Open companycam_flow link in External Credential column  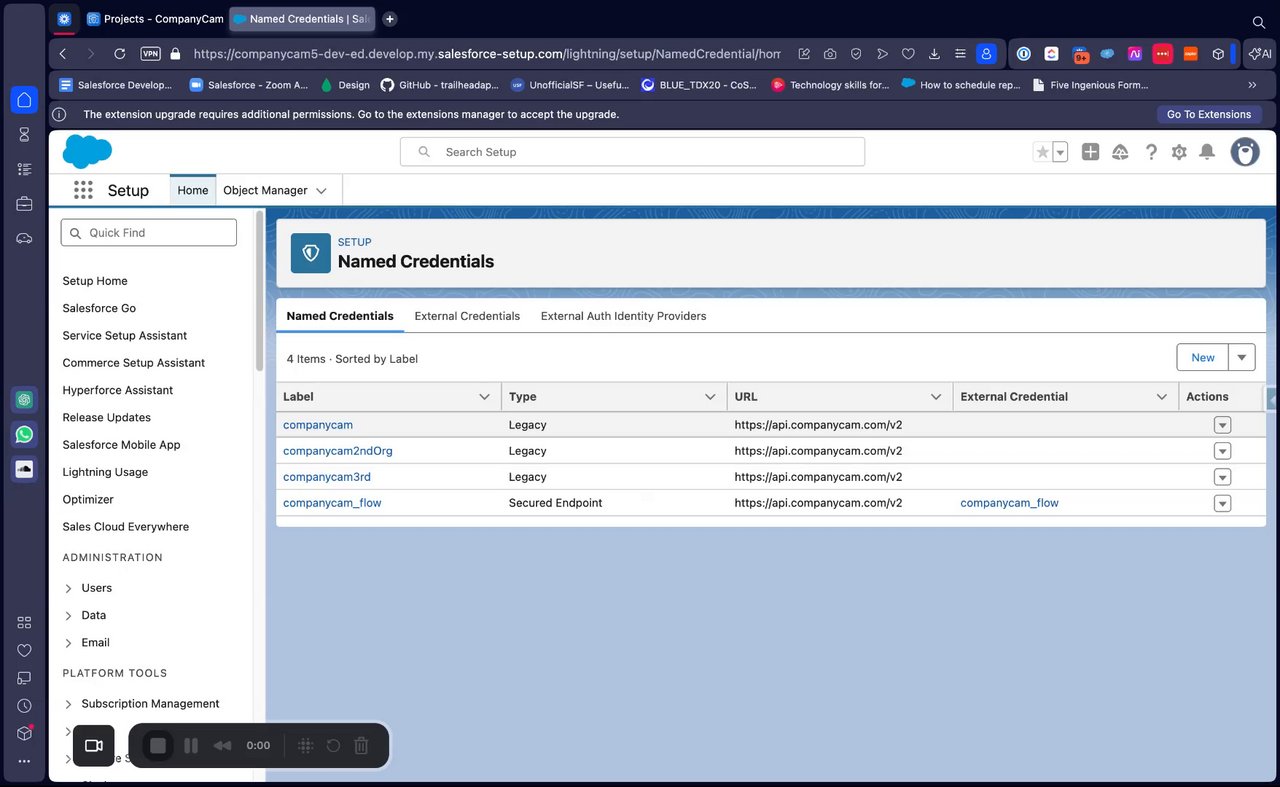(1009, 503)
